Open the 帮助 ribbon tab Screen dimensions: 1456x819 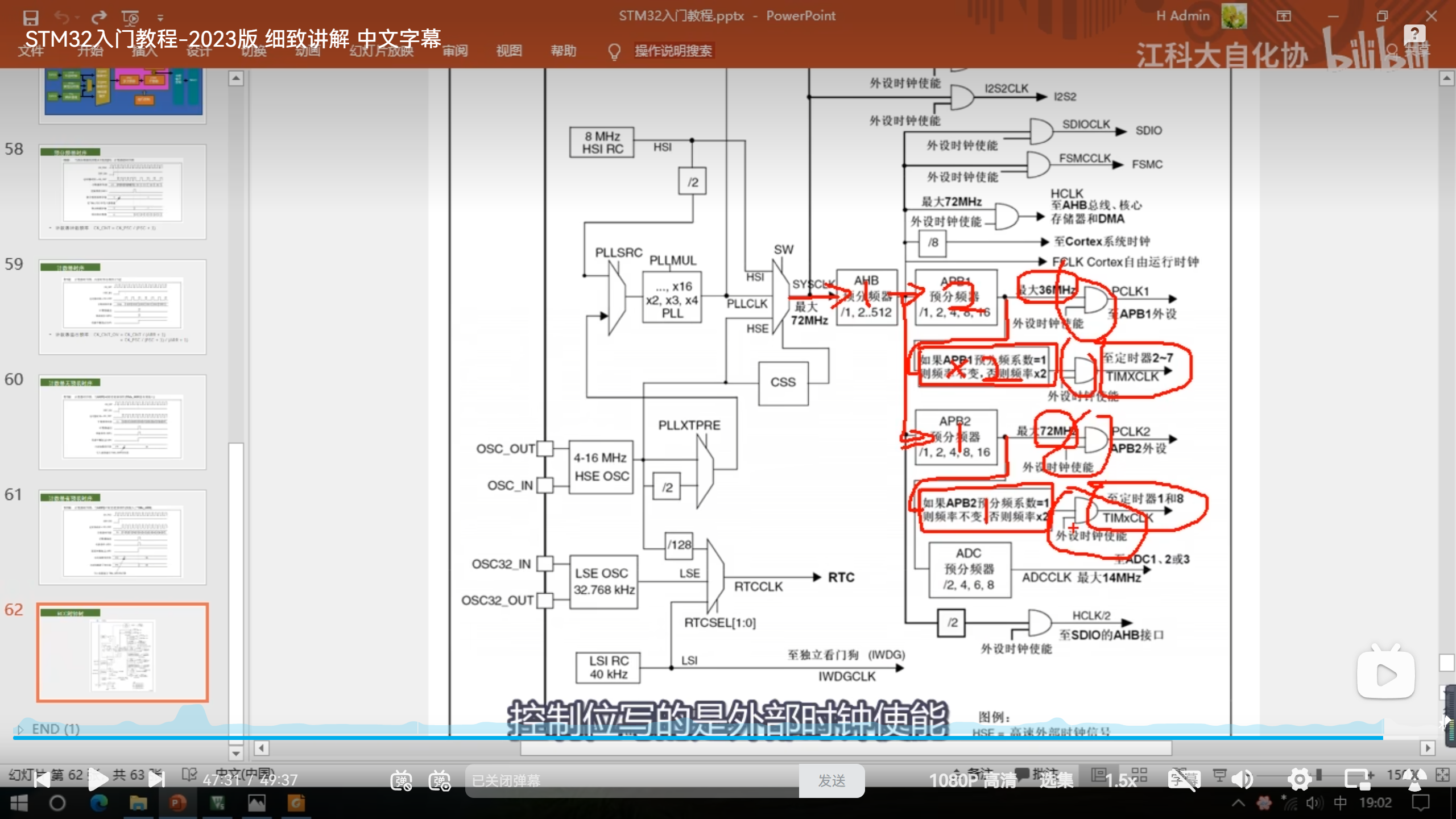[563, 51]
